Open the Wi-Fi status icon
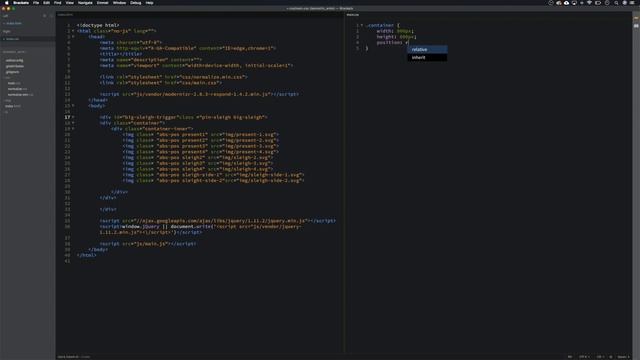640x360 pixels. (589, 3)
